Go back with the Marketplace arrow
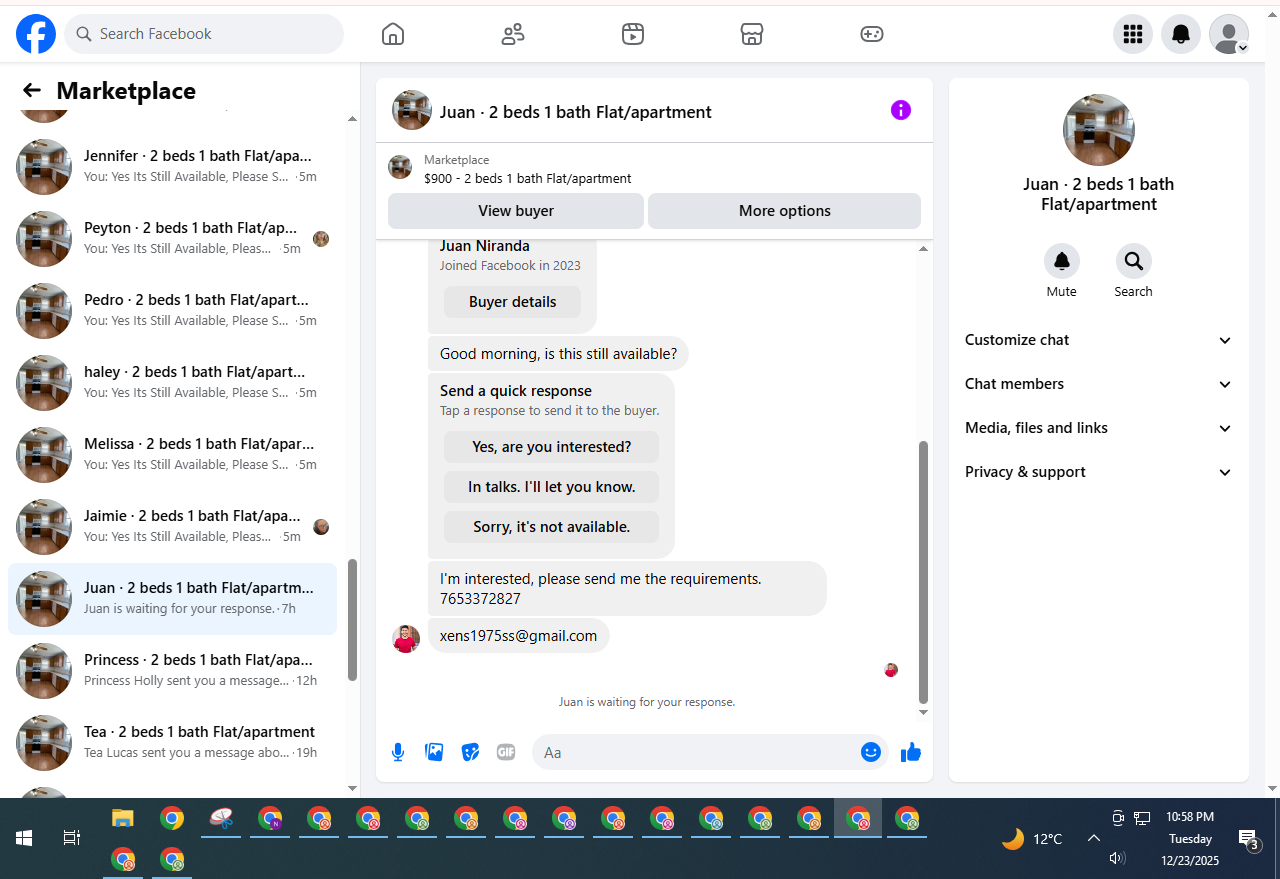The image size is (1280, 879). 32,91
